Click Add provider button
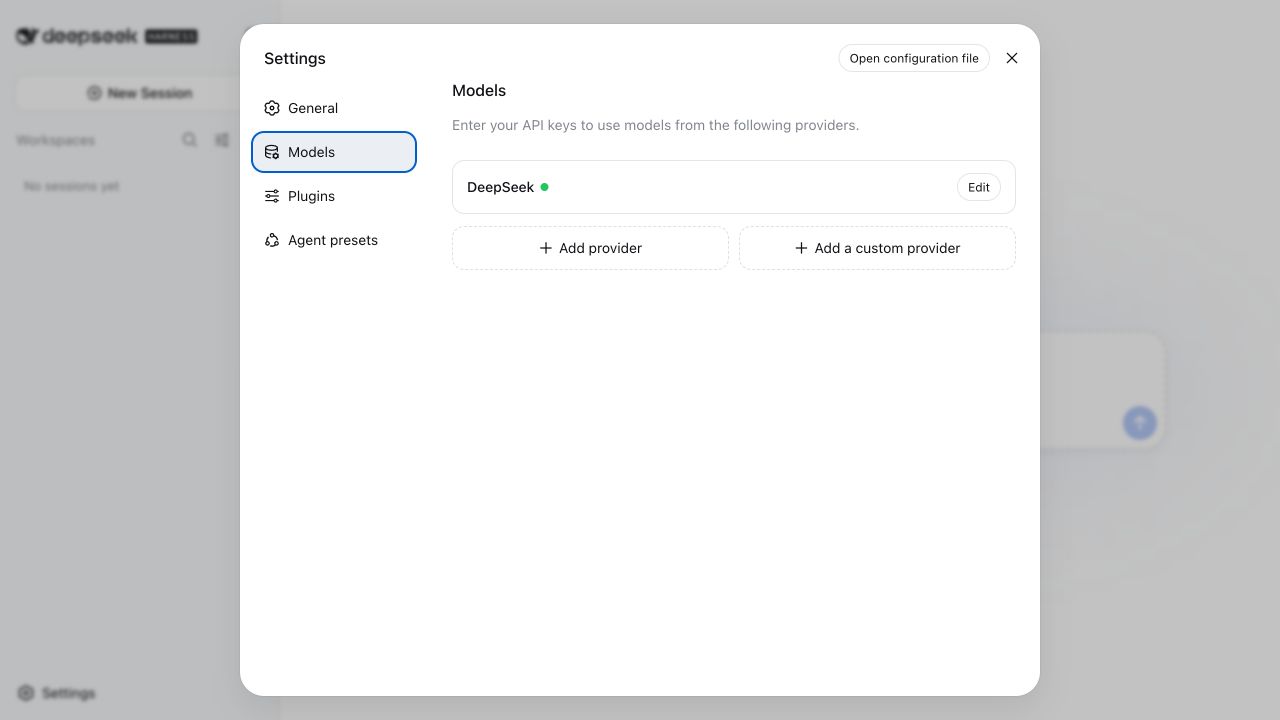The width and height of the screenshot is (1280, 720). pos(590,248)
